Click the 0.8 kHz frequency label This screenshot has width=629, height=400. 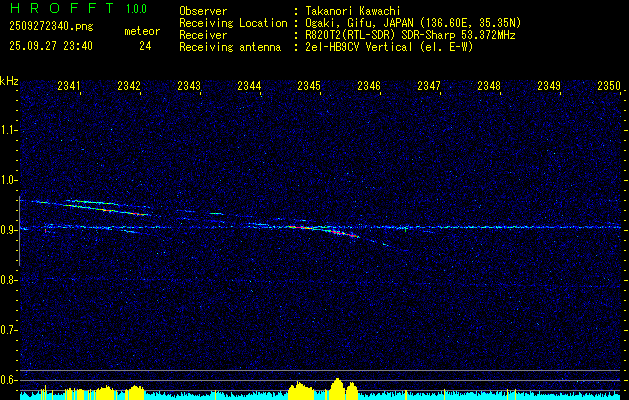[x=8, y=280]
